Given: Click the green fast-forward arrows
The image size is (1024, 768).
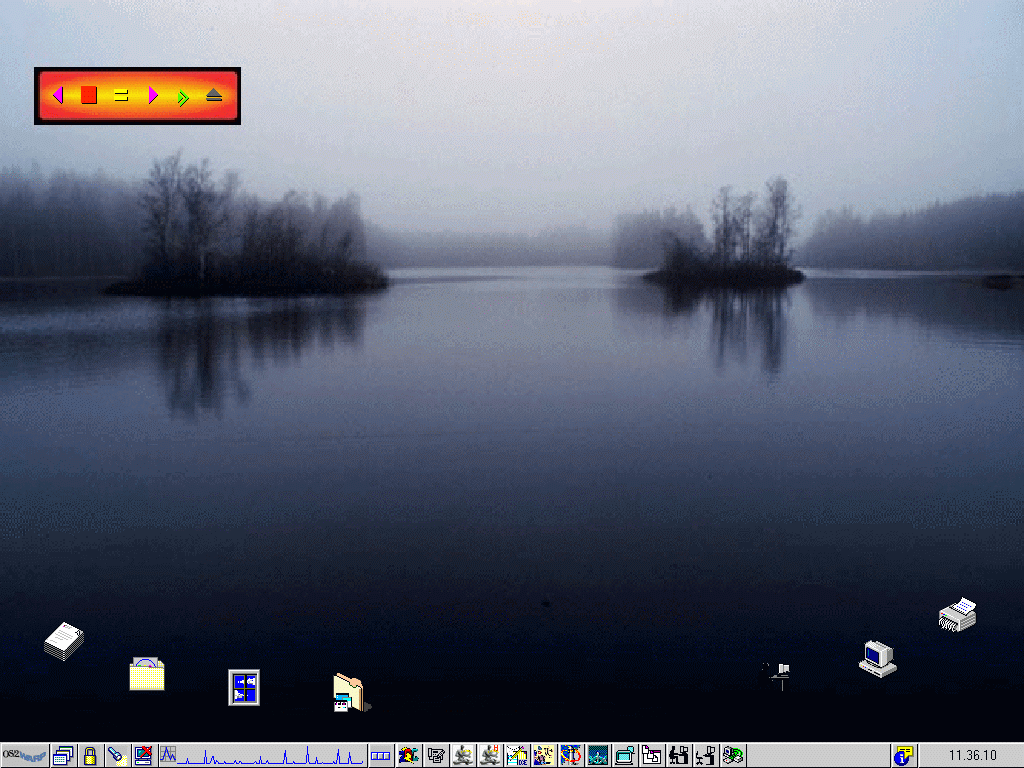Looking at the screenshot, I should 183,97.
